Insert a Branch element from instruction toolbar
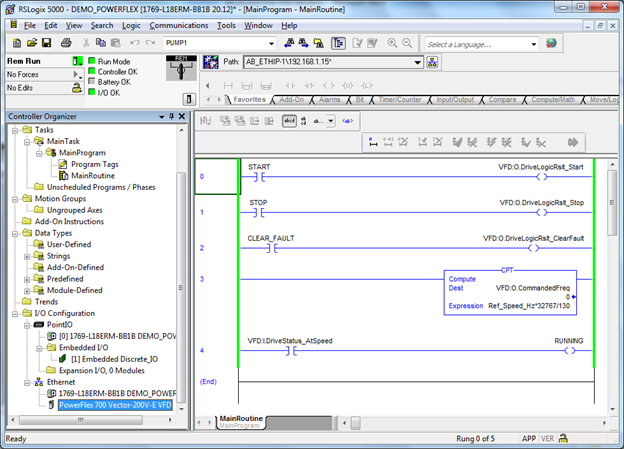Viewport: 624px width, 449px height. pos(247,86)
